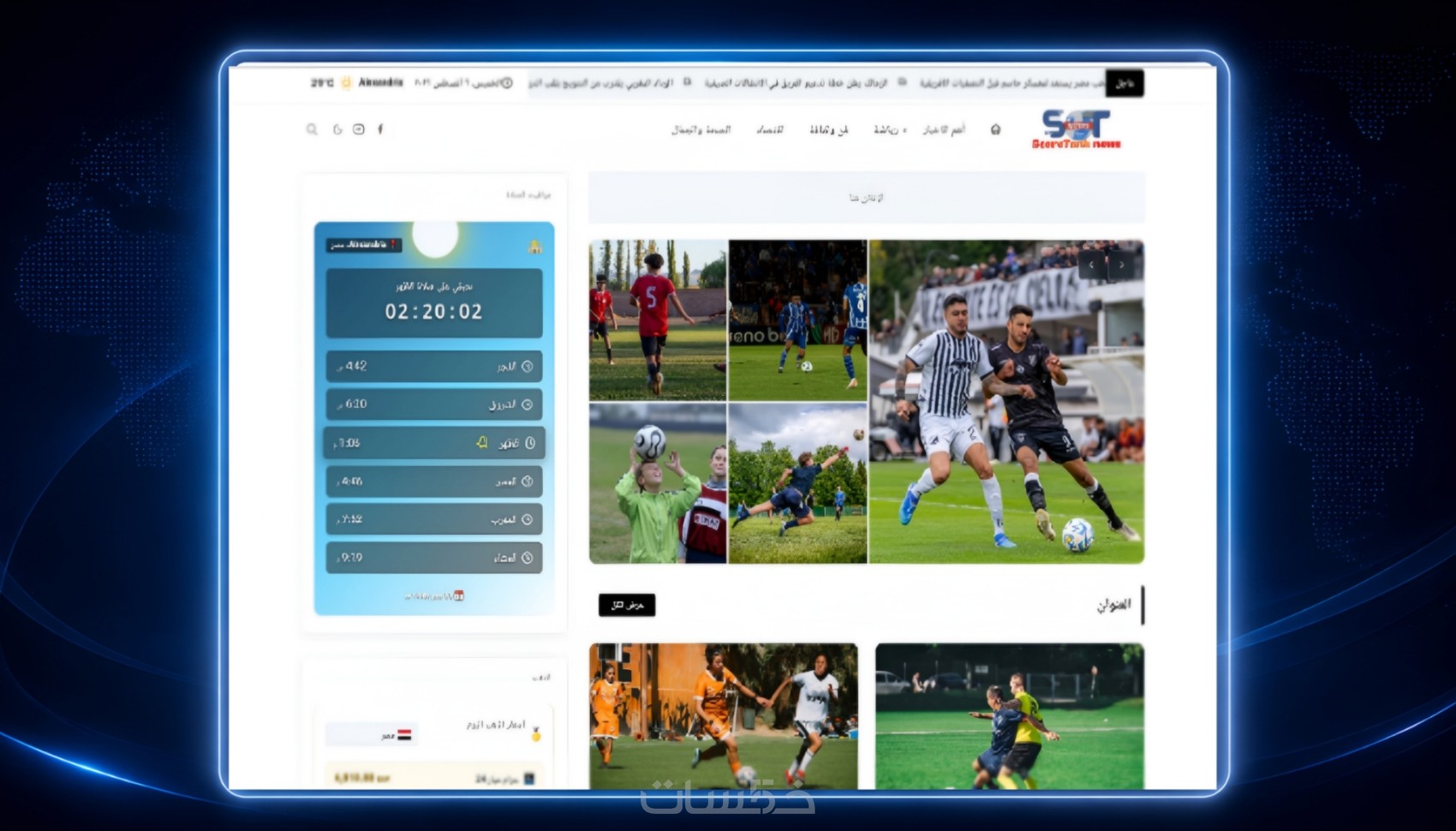Open the article card with orange-kit players
This screenshot has width=1456, height=831.
click(x=723, y=716)
